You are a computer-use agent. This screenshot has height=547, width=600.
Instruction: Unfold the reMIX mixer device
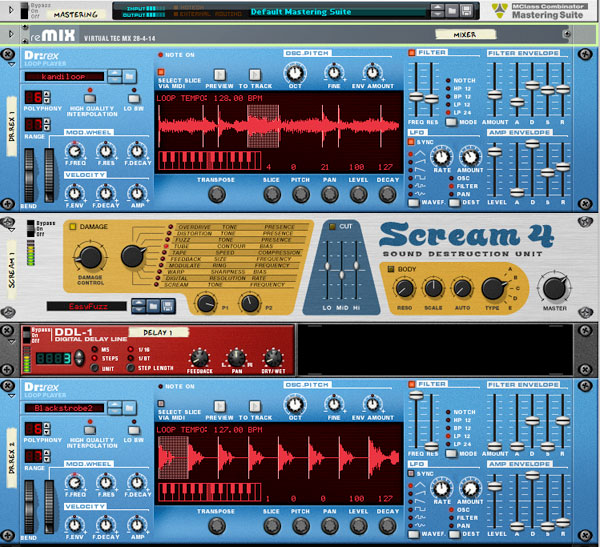pyautogui.click(x=11, y=34)
